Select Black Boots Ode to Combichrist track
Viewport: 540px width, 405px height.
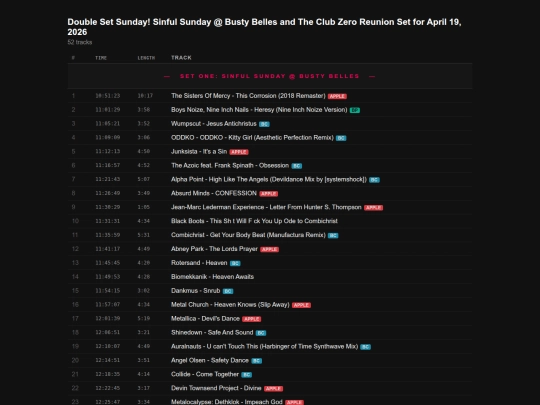pos(254,221)
